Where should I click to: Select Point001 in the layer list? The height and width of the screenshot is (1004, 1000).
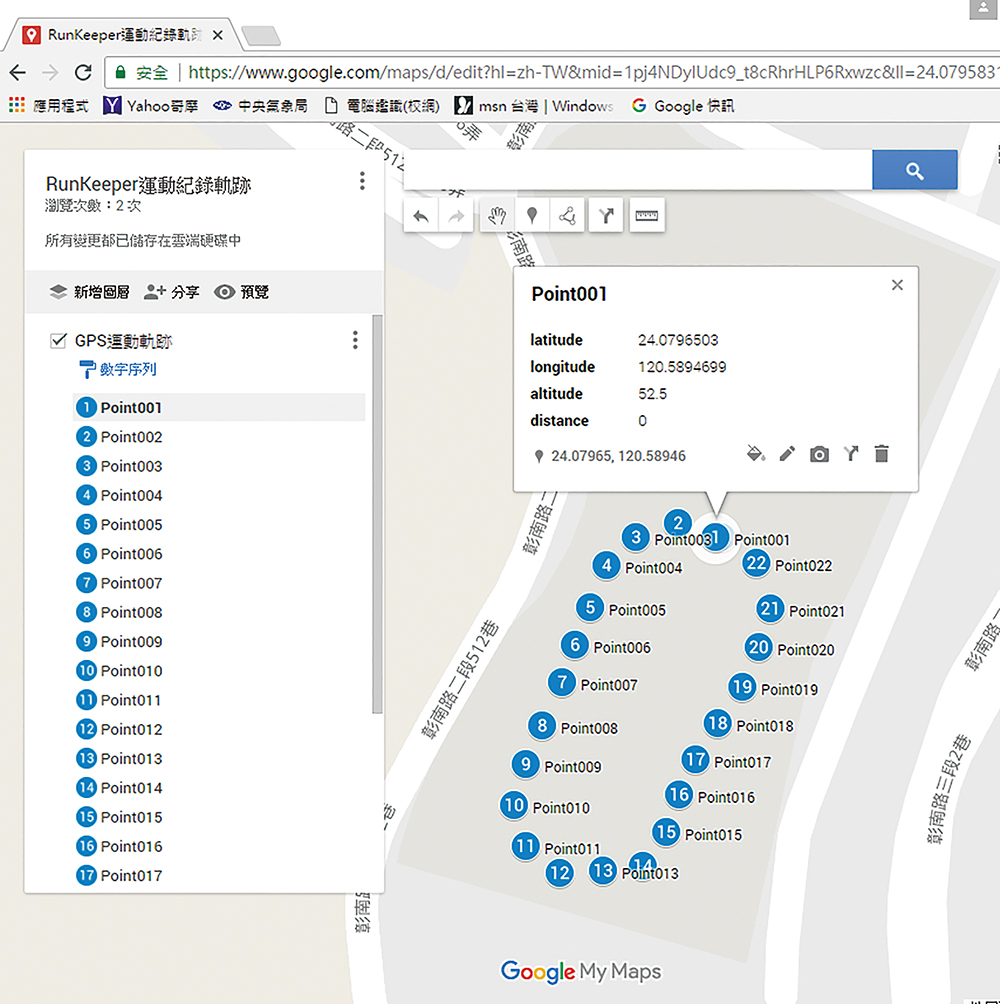tap(219, 407)
